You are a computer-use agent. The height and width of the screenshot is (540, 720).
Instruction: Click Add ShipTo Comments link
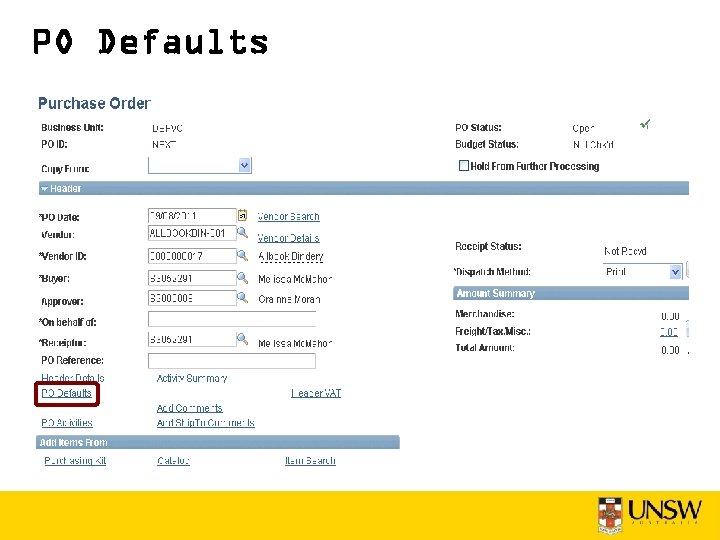point(205,422)
